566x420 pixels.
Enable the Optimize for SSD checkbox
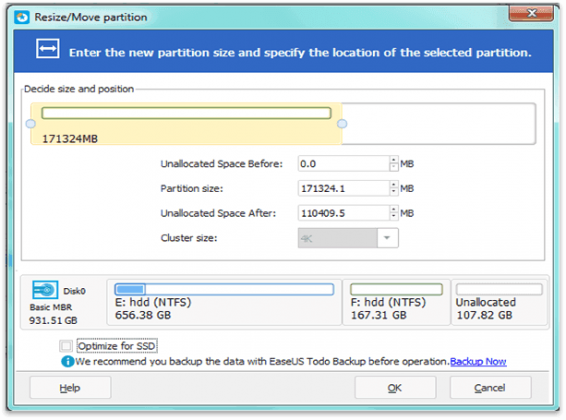pos(66,346)
